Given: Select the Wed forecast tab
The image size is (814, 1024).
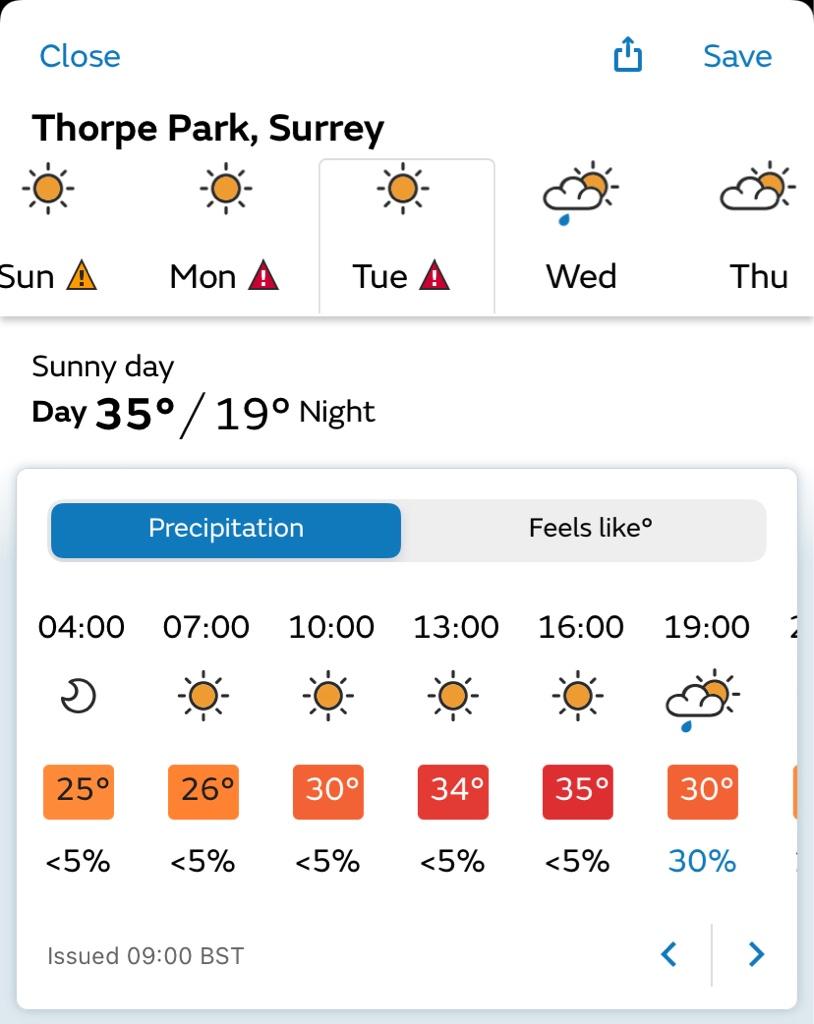Looking at the screenshot, I should pyautogui.click(x=581, y=236).
